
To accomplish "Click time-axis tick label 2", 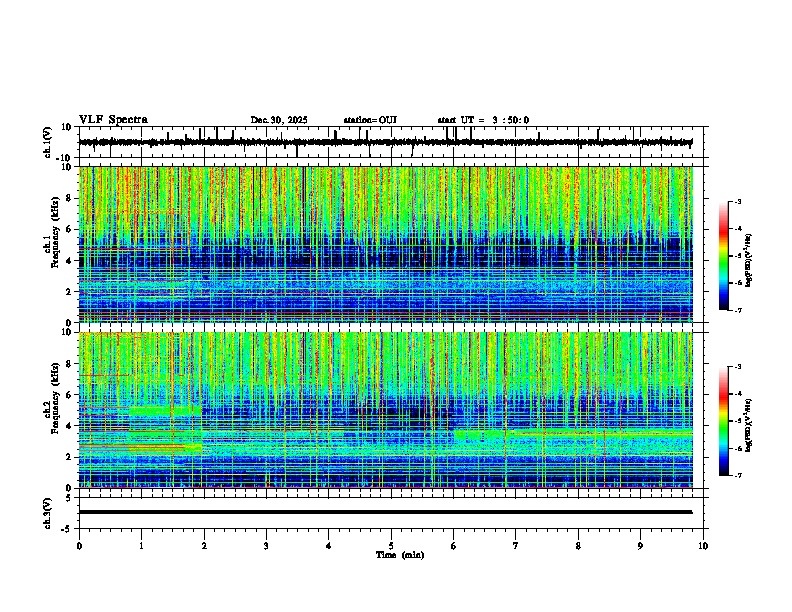I will point(204,546).
